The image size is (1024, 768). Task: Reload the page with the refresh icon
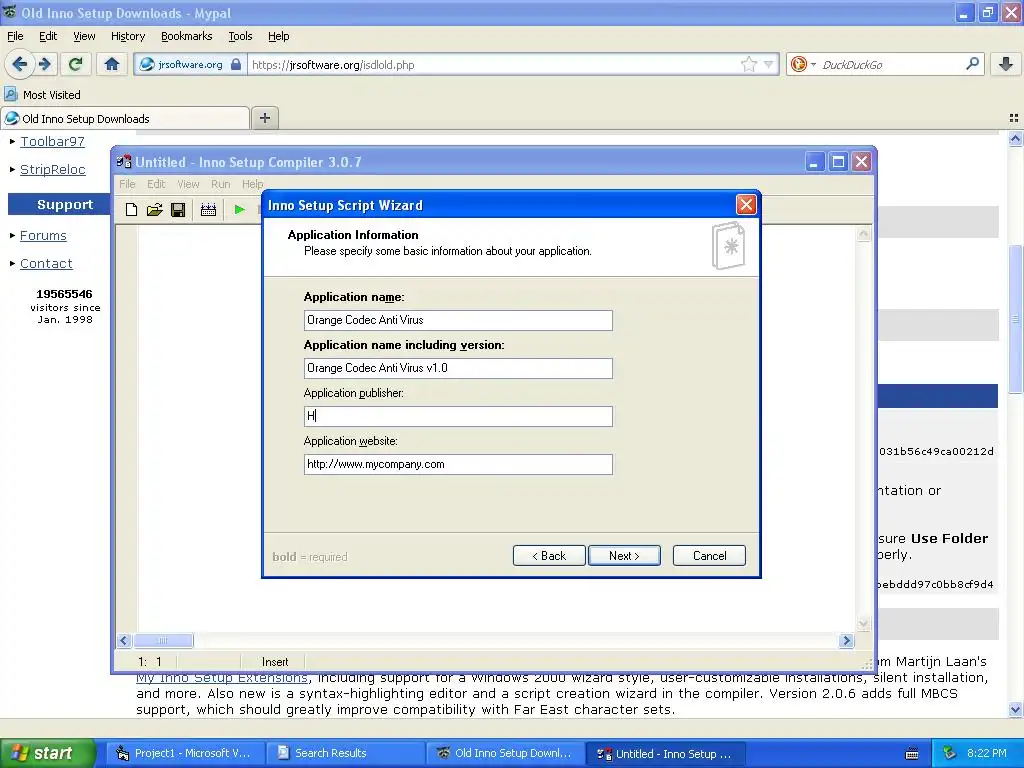coord(75,64)
